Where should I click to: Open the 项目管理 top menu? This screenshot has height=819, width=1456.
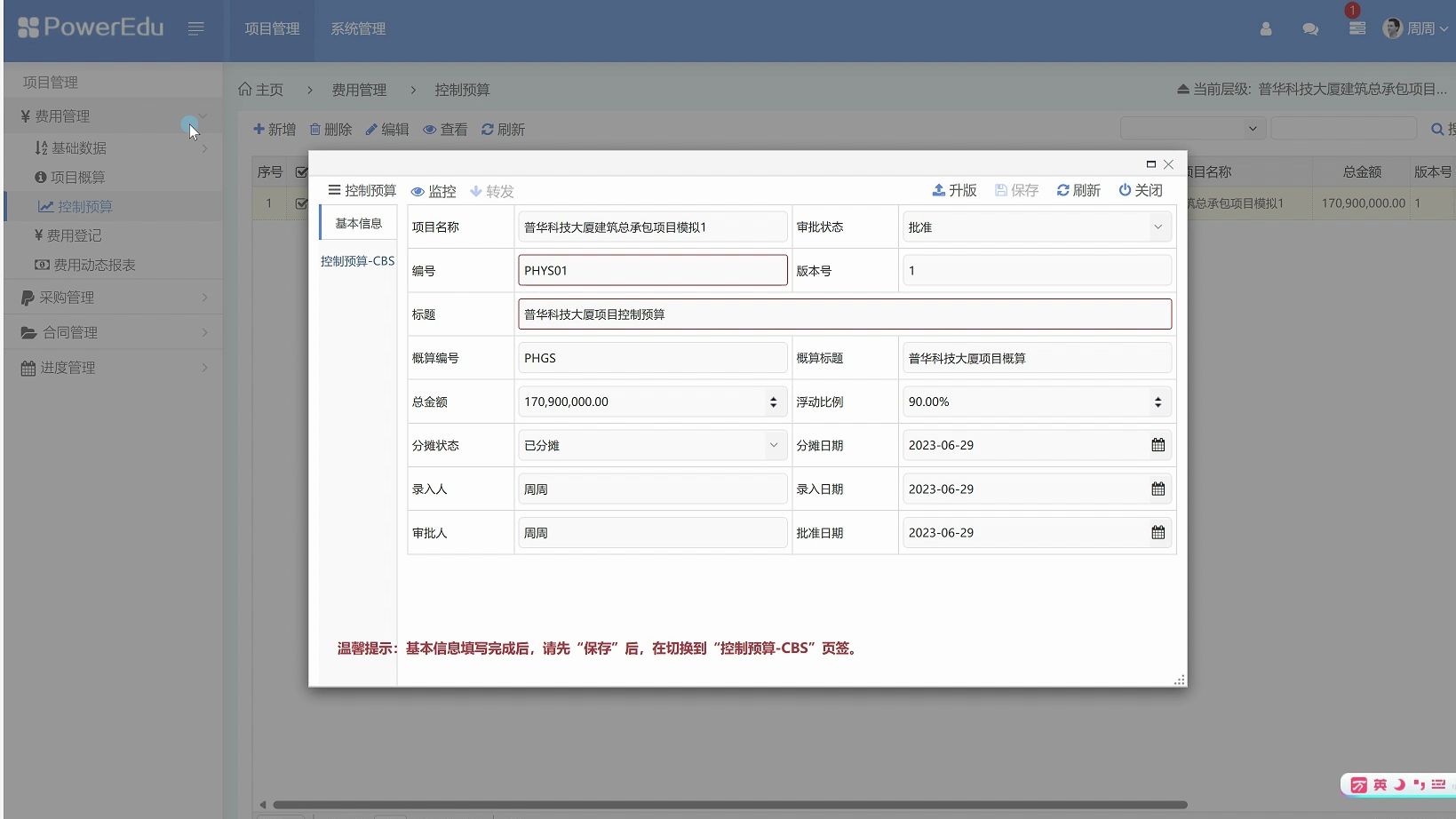(272, 29)
